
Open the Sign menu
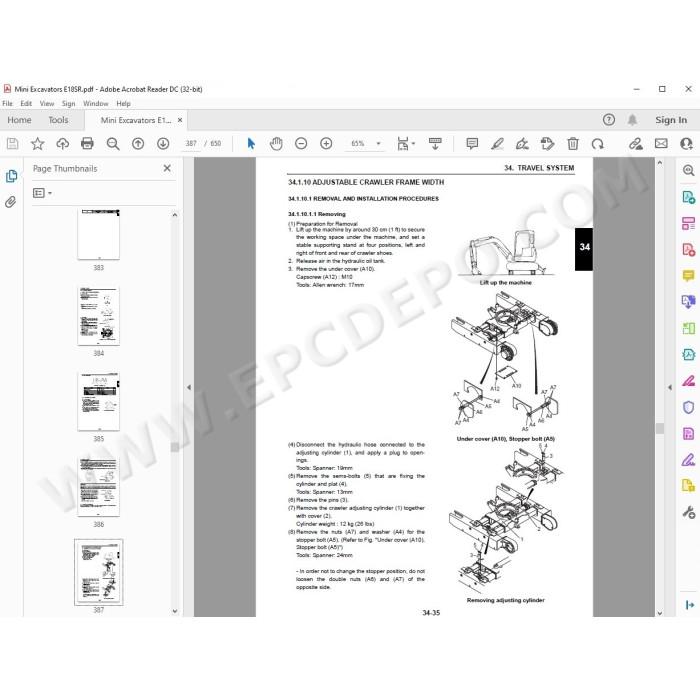click(x=68, y=103)
